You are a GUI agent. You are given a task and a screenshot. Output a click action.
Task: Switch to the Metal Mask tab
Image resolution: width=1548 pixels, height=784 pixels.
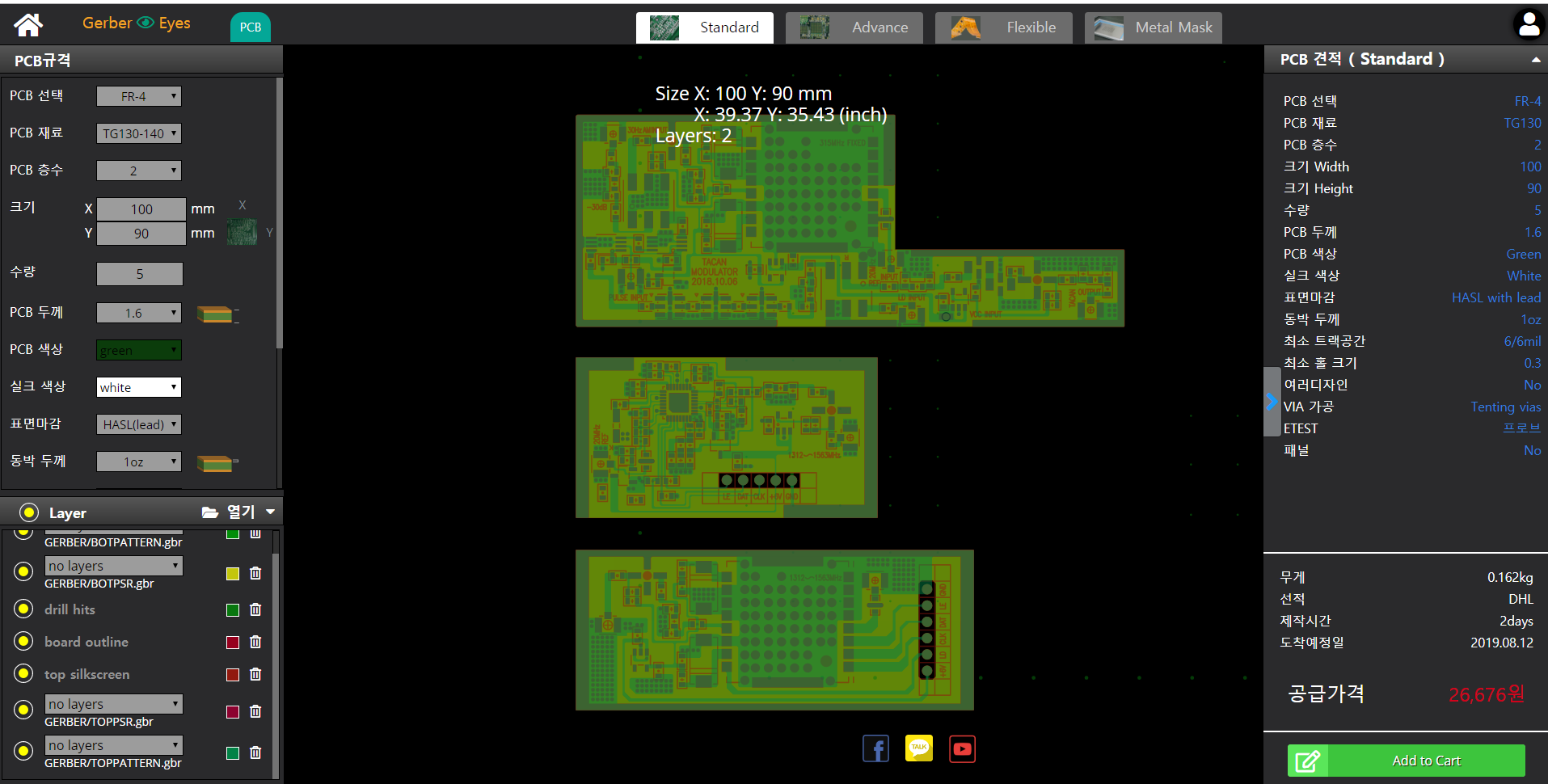(1153, 27)
